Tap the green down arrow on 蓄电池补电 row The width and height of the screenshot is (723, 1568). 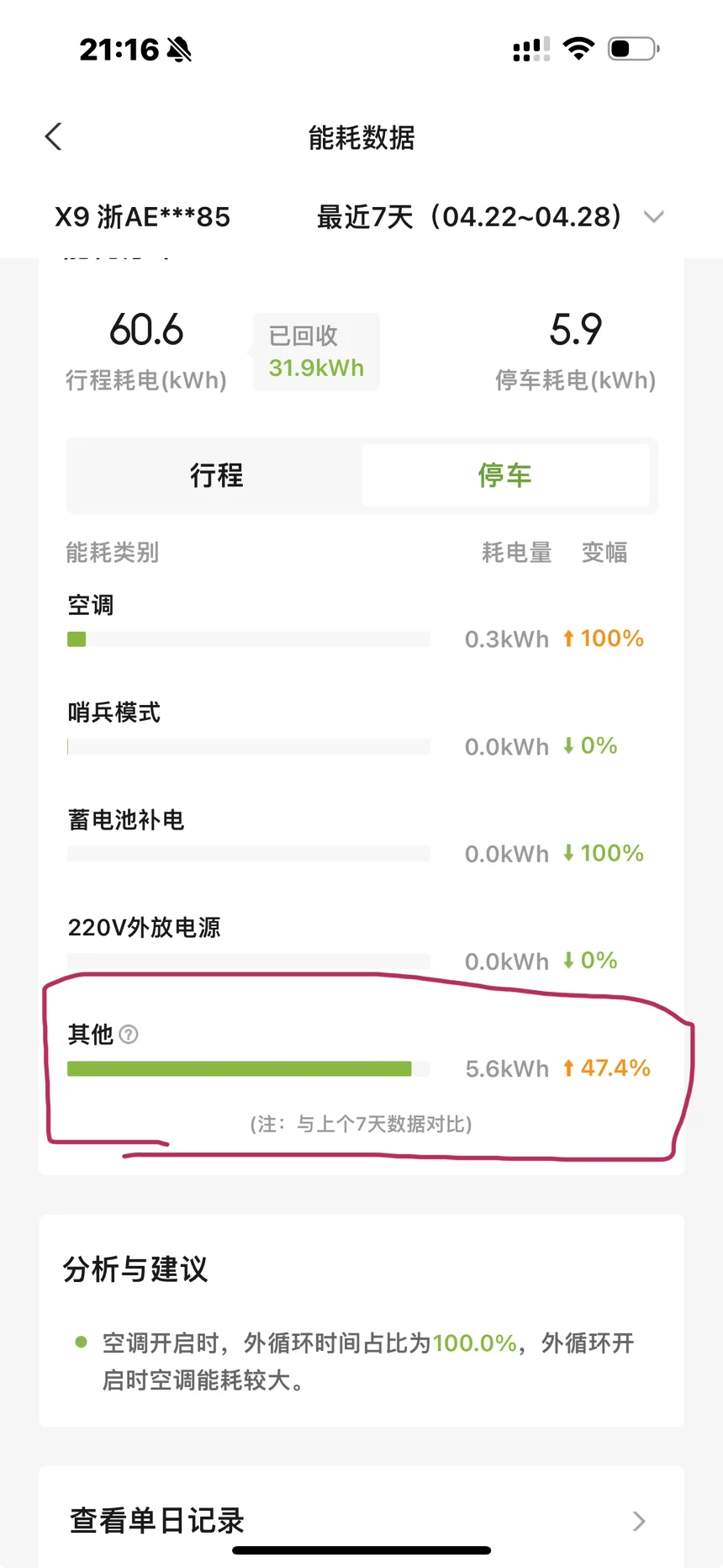(x=568, y=854)
